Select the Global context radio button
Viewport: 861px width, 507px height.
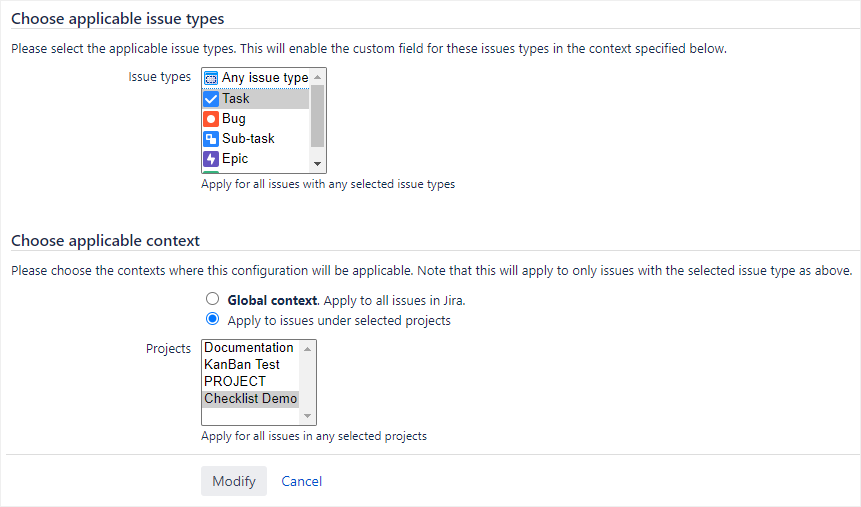click(212, 299)
